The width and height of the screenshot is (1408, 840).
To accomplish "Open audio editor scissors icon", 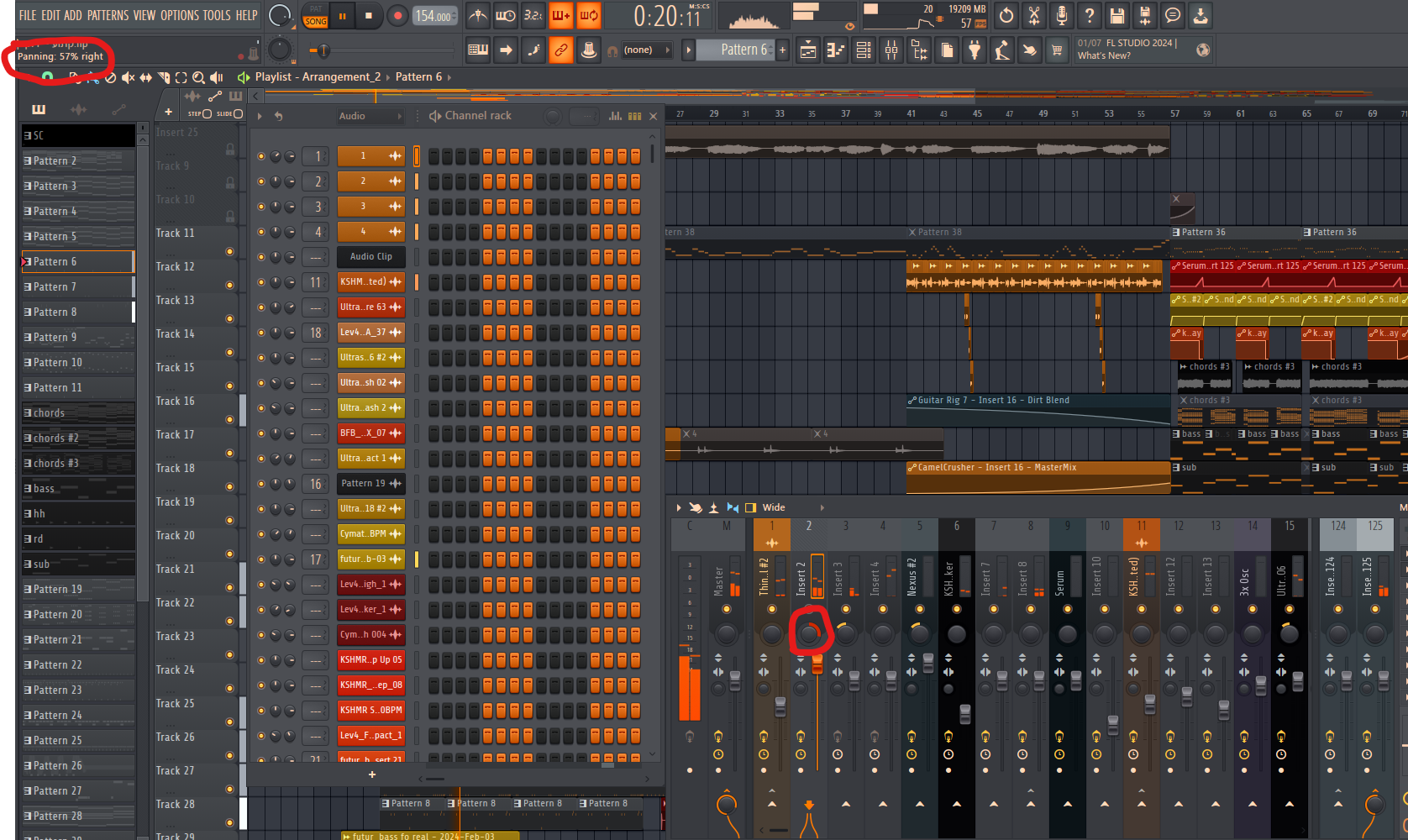I will [x=1034, y=15].
